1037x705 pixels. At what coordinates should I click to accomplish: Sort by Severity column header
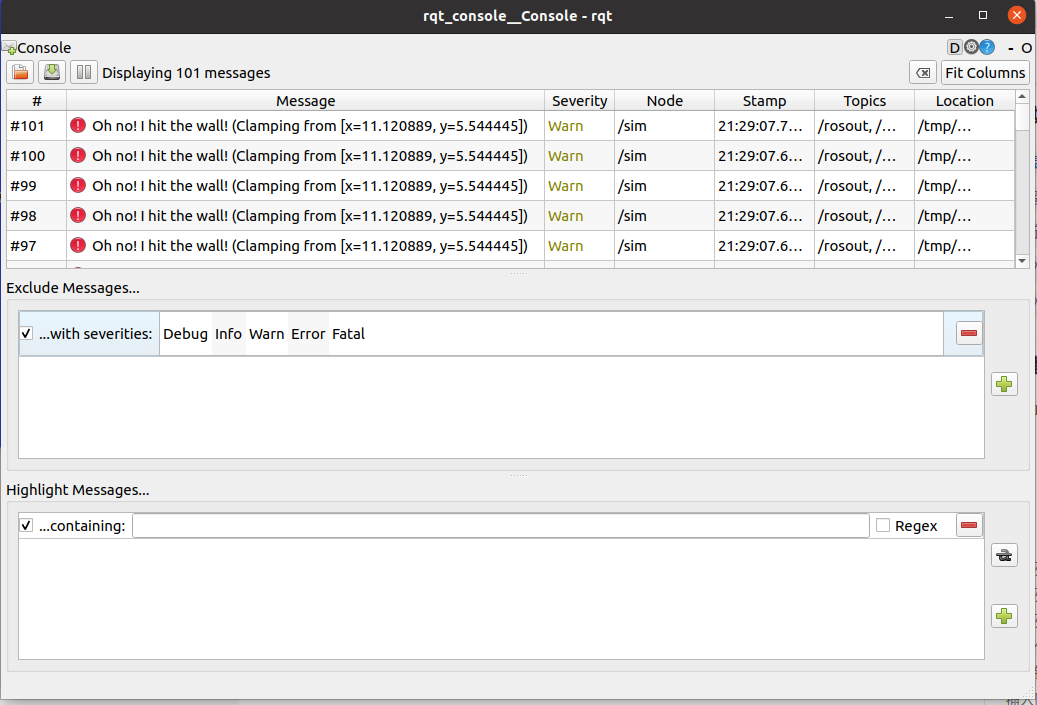[579, 101]
